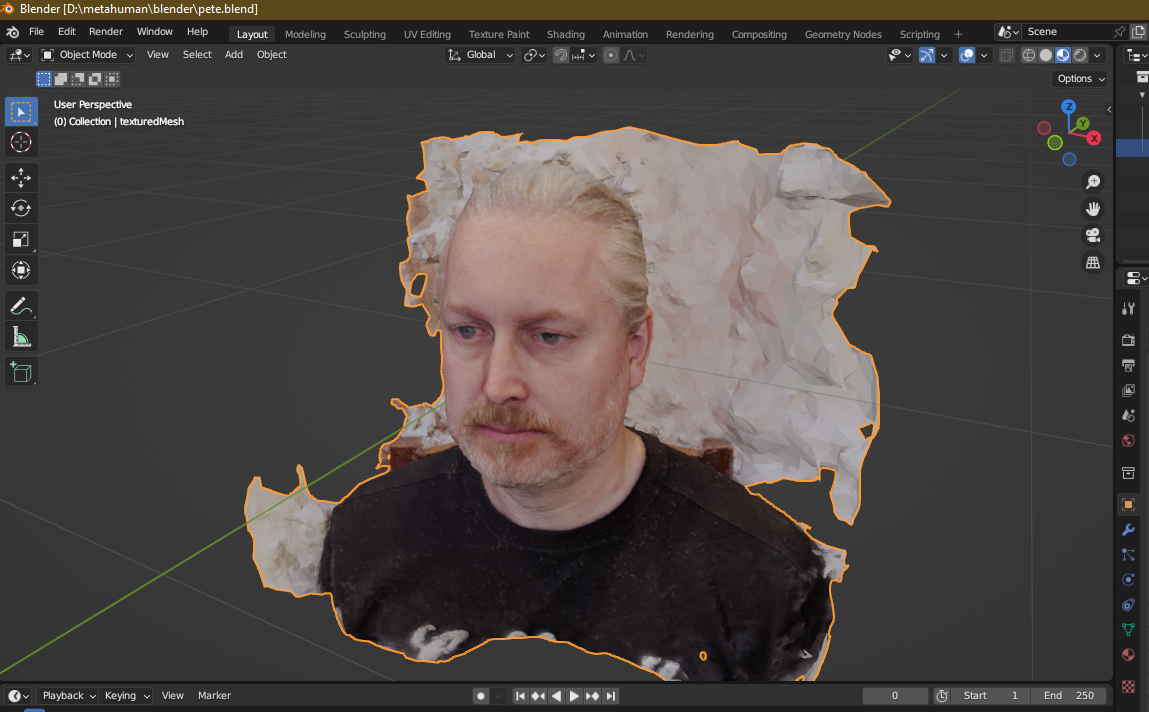Open the Object properties tab

[1128, 505]
